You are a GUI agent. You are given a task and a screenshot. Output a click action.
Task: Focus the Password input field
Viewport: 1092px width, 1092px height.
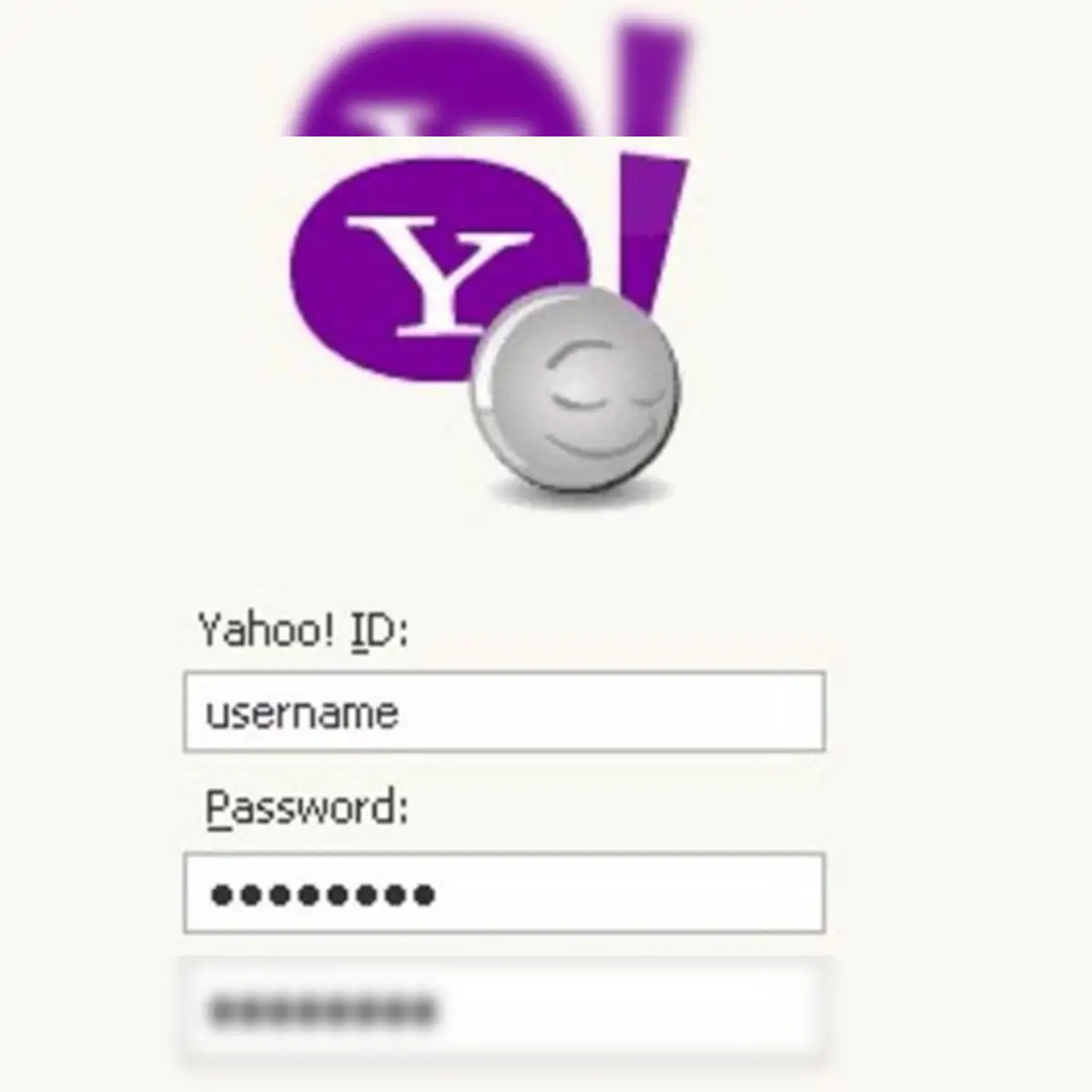pos(504,893)
